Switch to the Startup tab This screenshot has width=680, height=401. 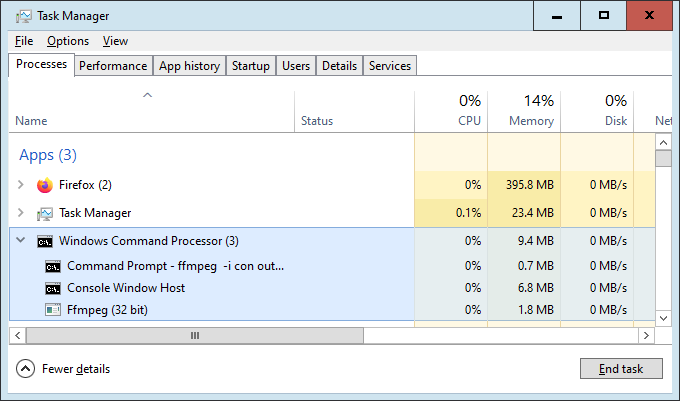[250, 66]
